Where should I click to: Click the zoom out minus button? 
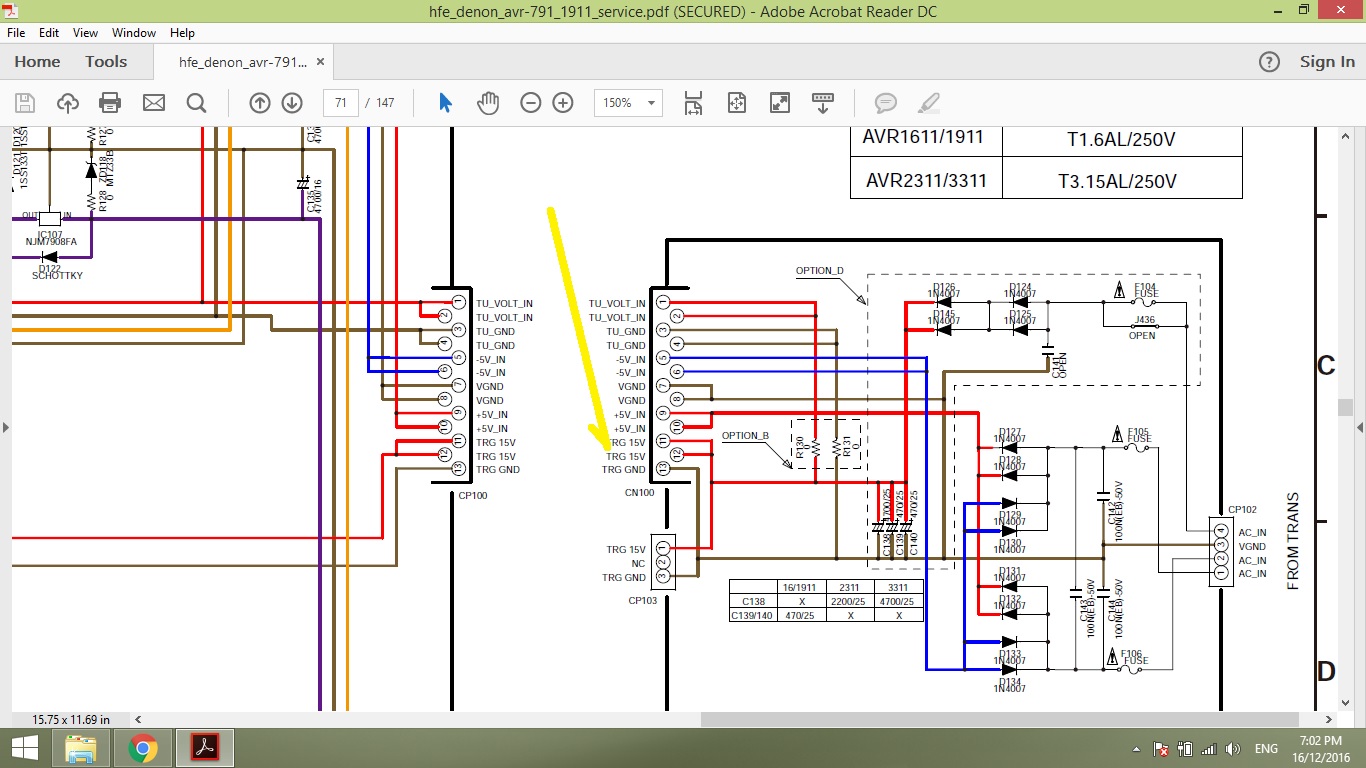coord(531,103)
